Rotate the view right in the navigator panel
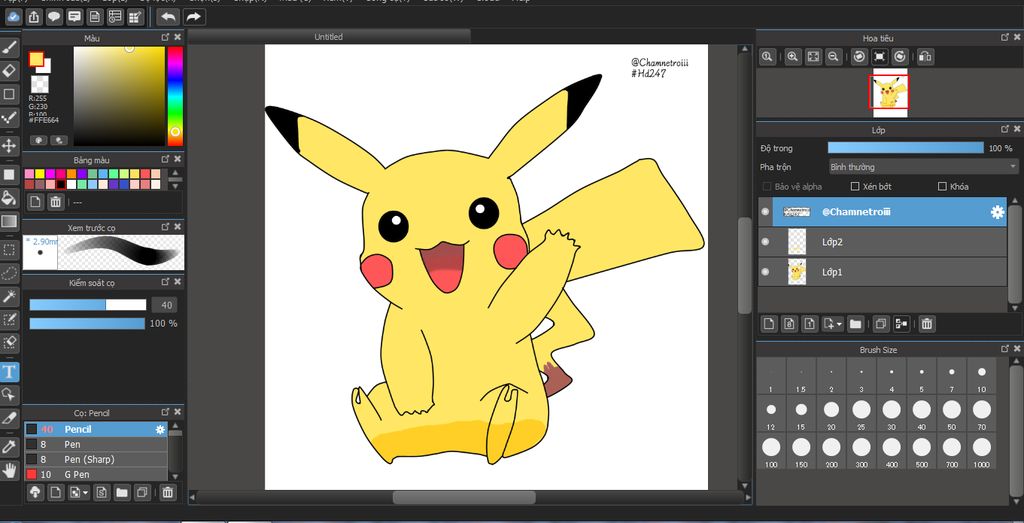1024x523 pixels. point(900,57)
